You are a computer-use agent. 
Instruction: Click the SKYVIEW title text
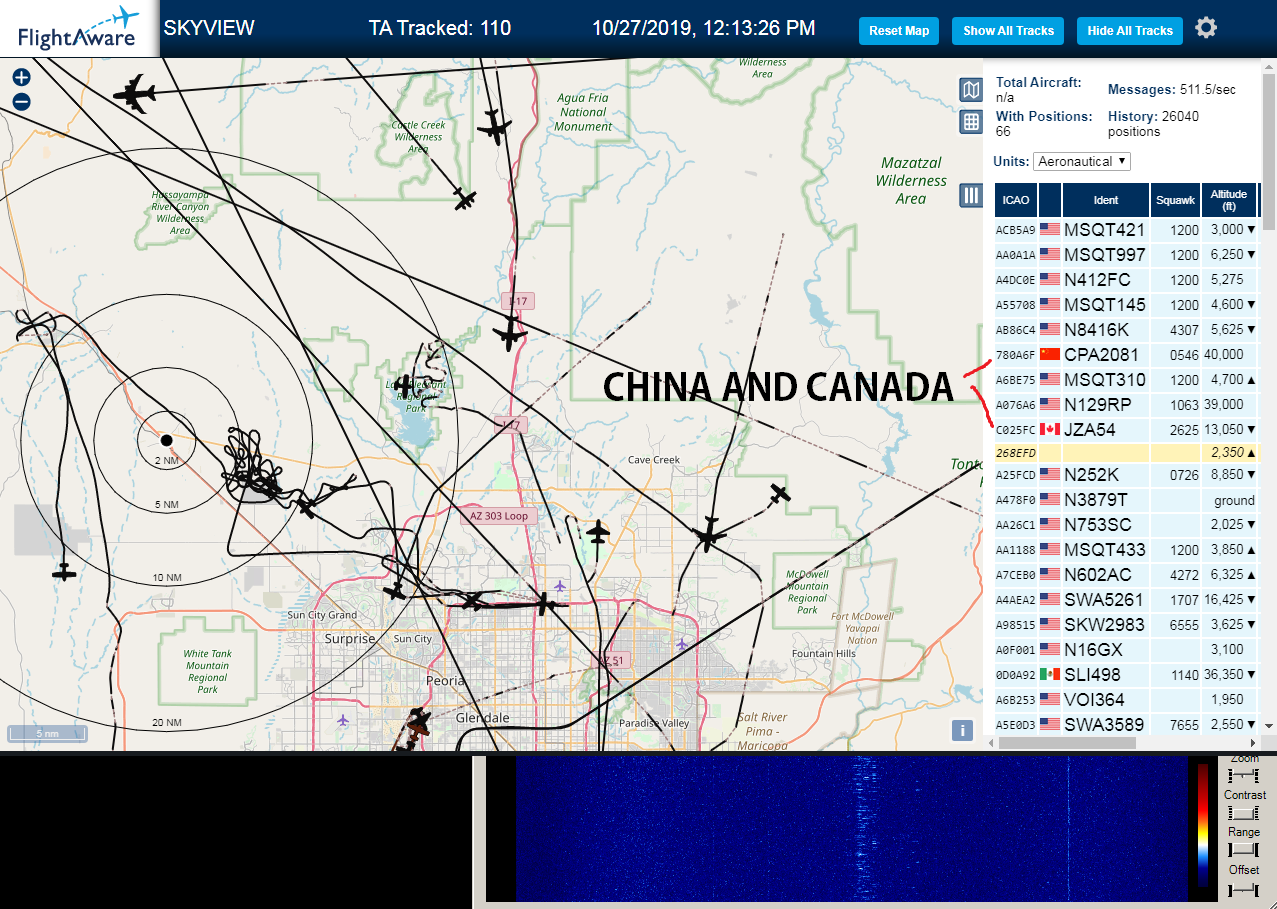pyautogui.click(x=209, y=28)
